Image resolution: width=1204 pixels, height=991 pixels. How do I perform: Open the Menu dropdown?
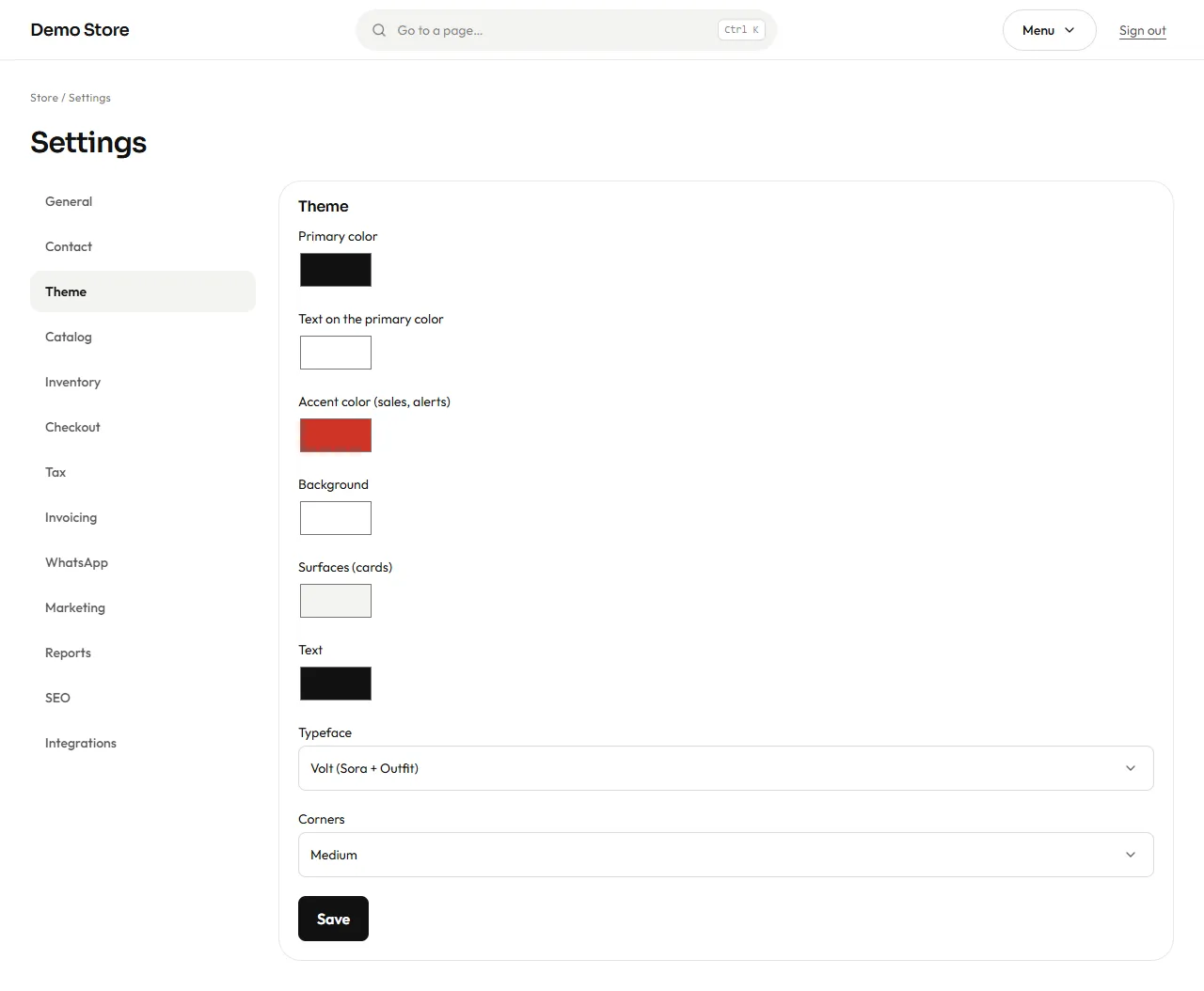click(1049, 30)
